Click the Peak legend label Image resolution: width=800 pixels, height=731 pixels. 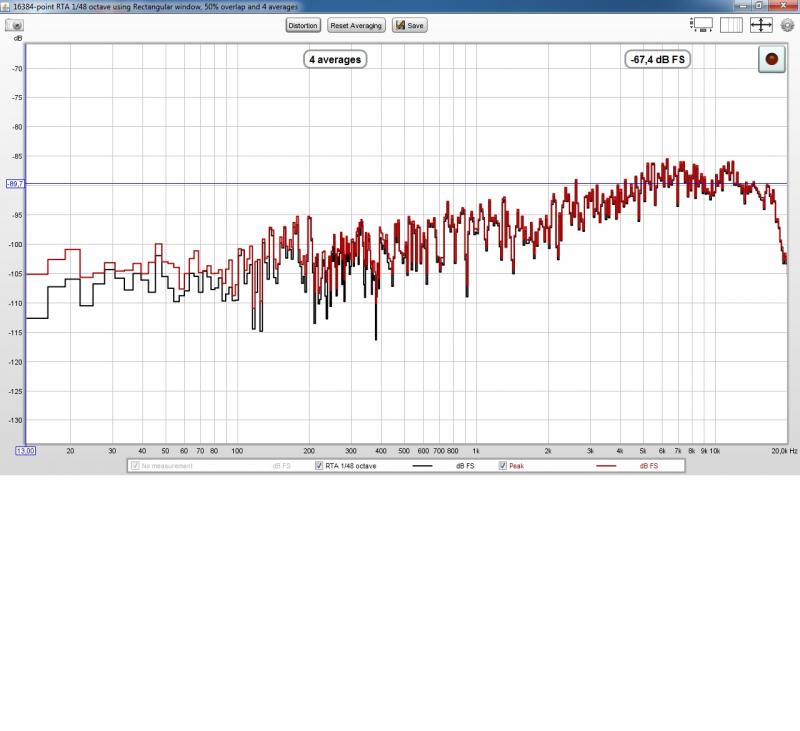516,466
